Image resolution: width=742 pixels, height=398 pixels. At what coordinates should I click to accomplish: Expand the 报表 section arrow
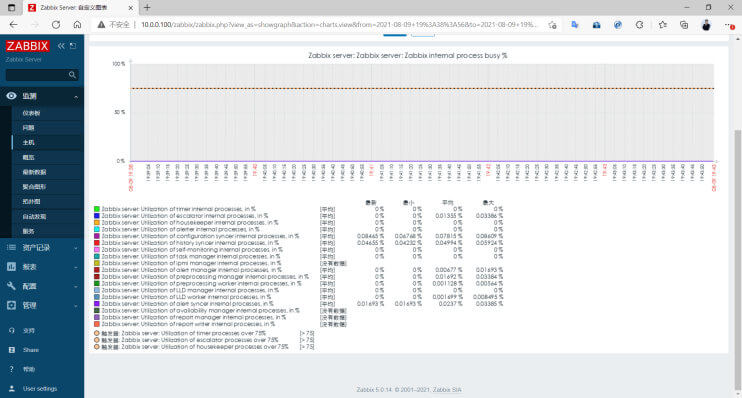point(76,267)
